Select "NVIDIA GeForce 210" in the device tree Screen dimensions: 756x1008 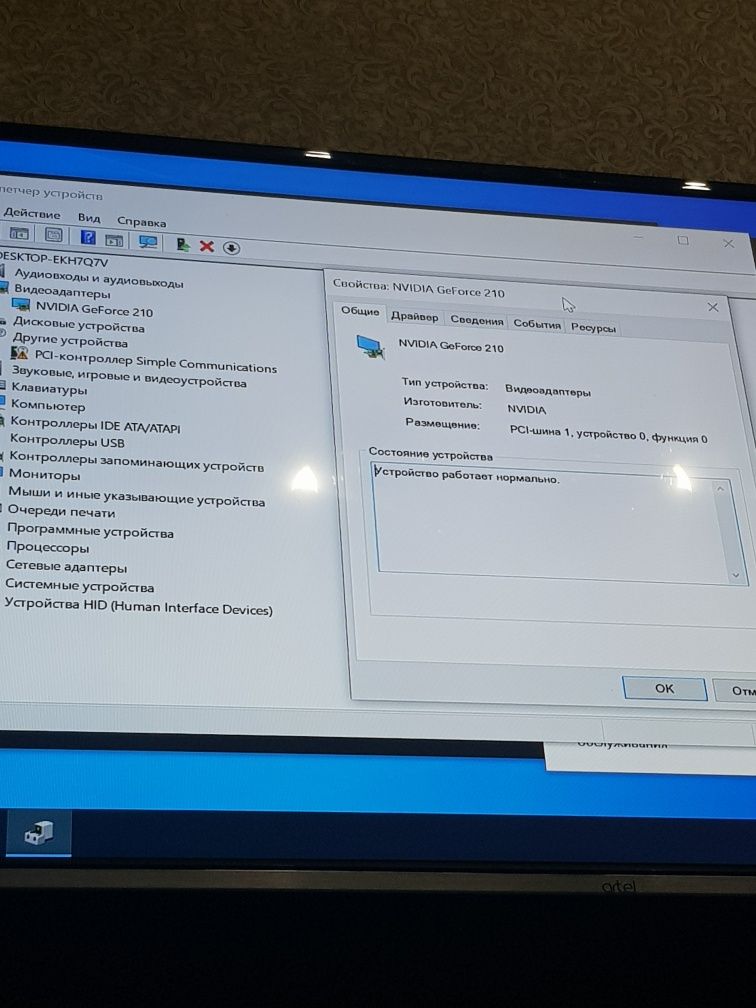click(x=94, y=310)
